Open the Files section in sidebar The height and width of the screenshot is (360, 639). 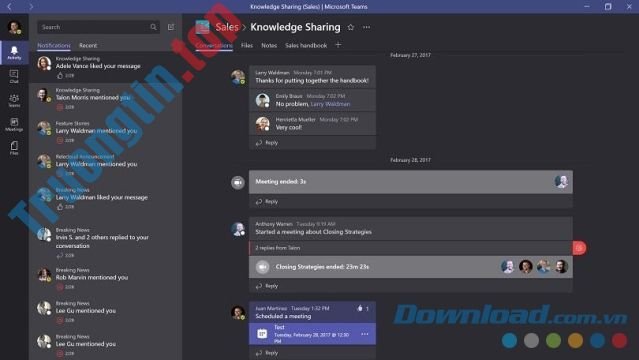coord(14,148)
